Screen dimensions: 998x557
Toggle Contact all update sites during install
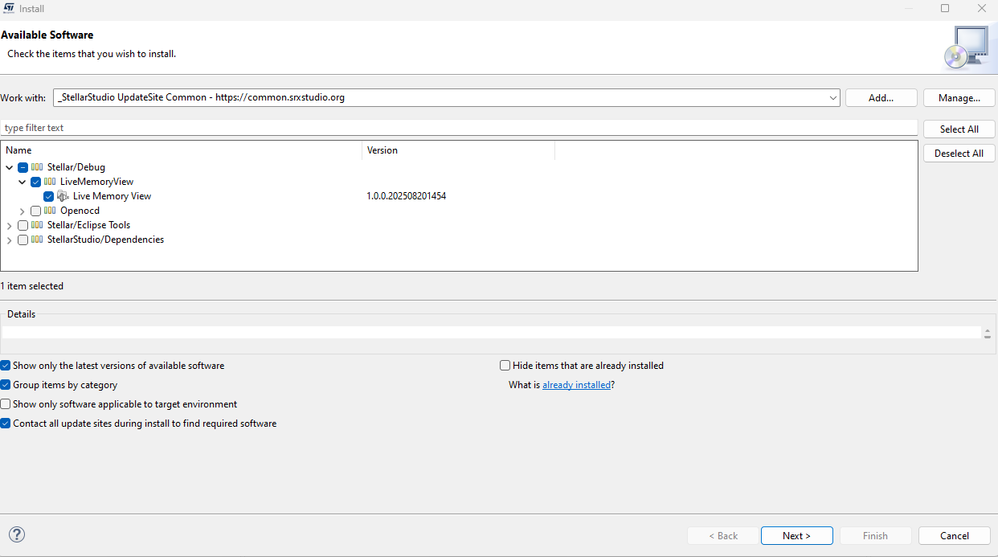pos(6,423)
